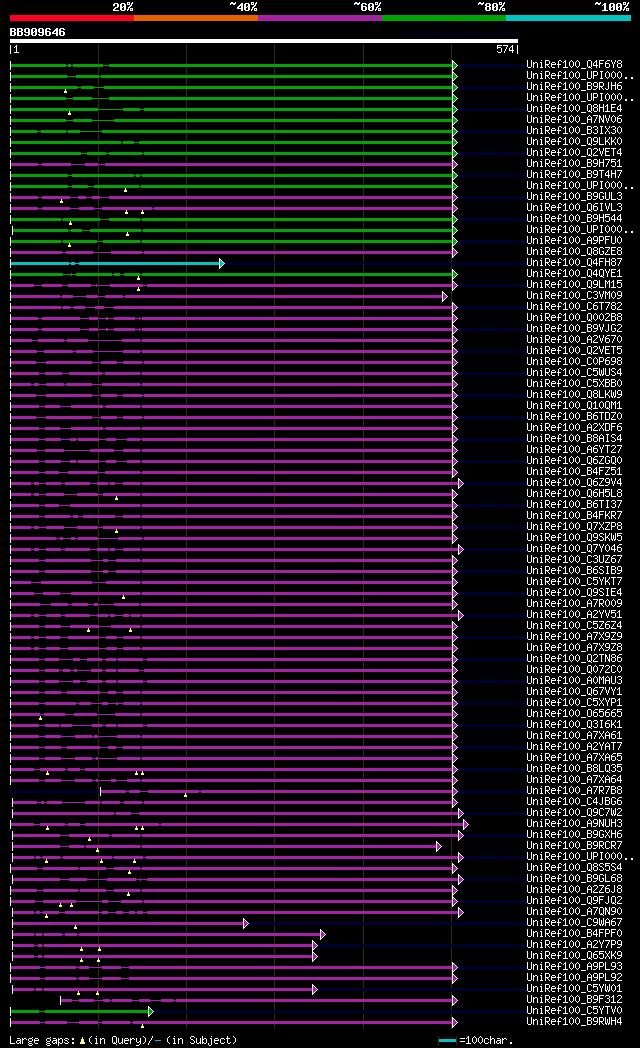Click the cyan arrowhead ending Q4FH87 alignment
This screenshot has height=1048, width=640.
coord(222,263)
